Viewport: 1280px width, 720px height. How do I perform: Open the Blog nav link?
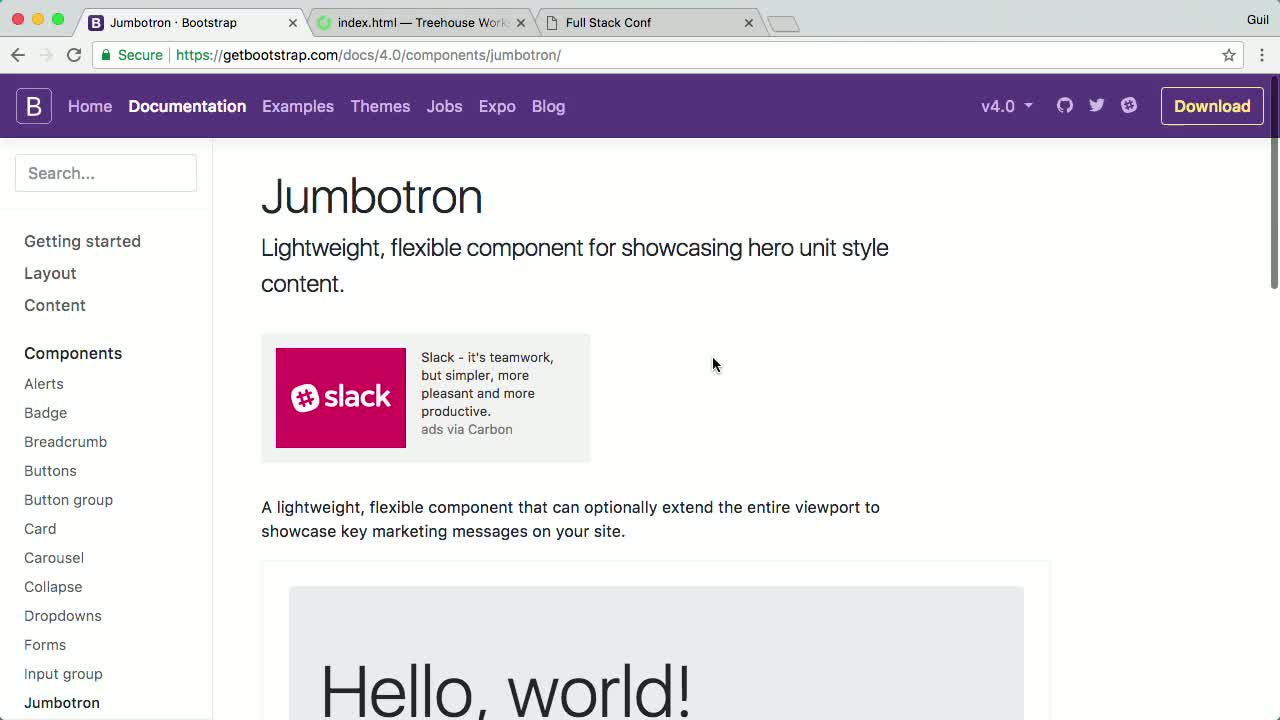pyautogui.click(x=548, y=106)
